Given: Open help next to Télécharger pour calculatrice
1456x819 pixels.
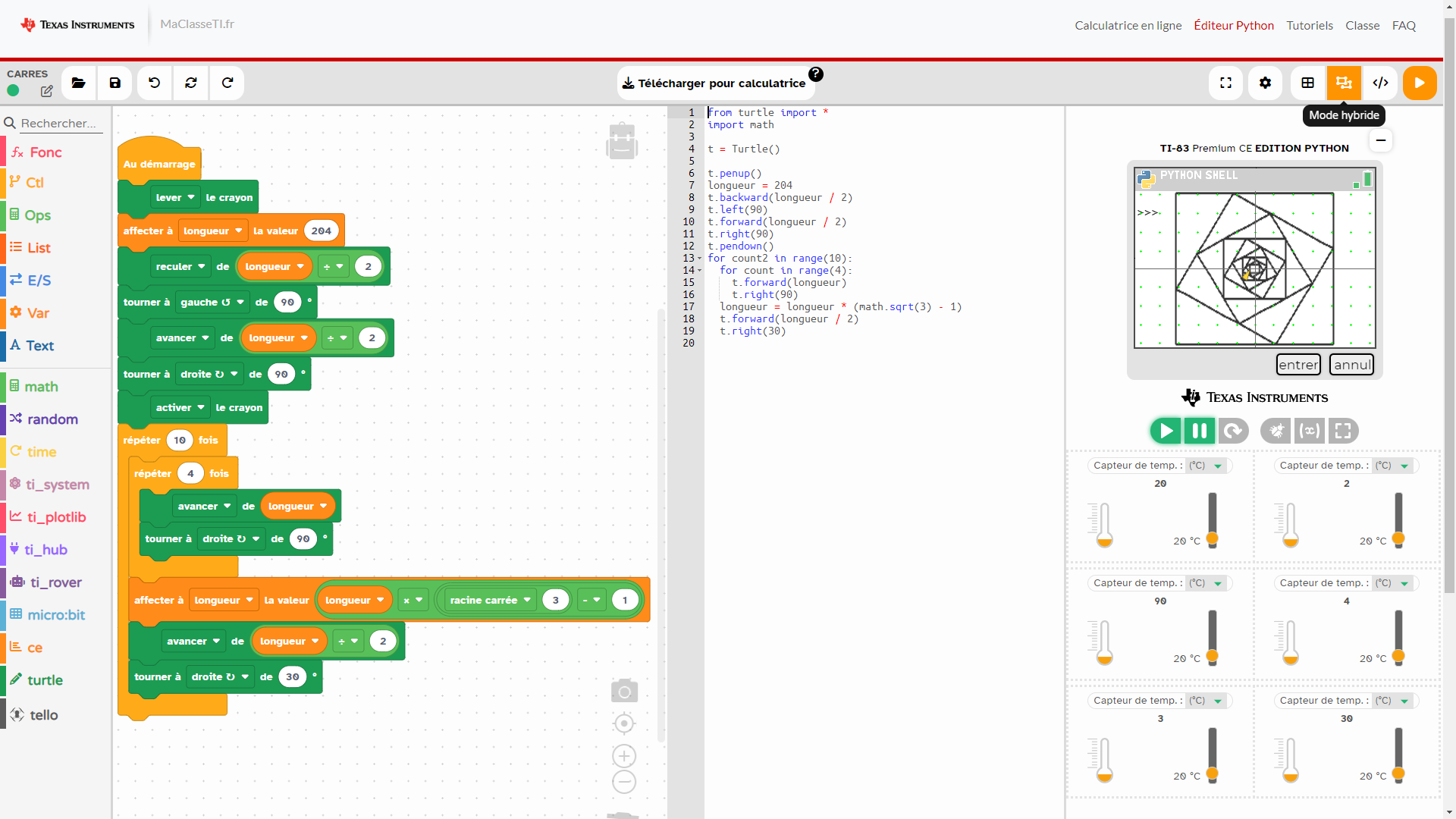Looking at the screenshot, I should click(816, 74).
